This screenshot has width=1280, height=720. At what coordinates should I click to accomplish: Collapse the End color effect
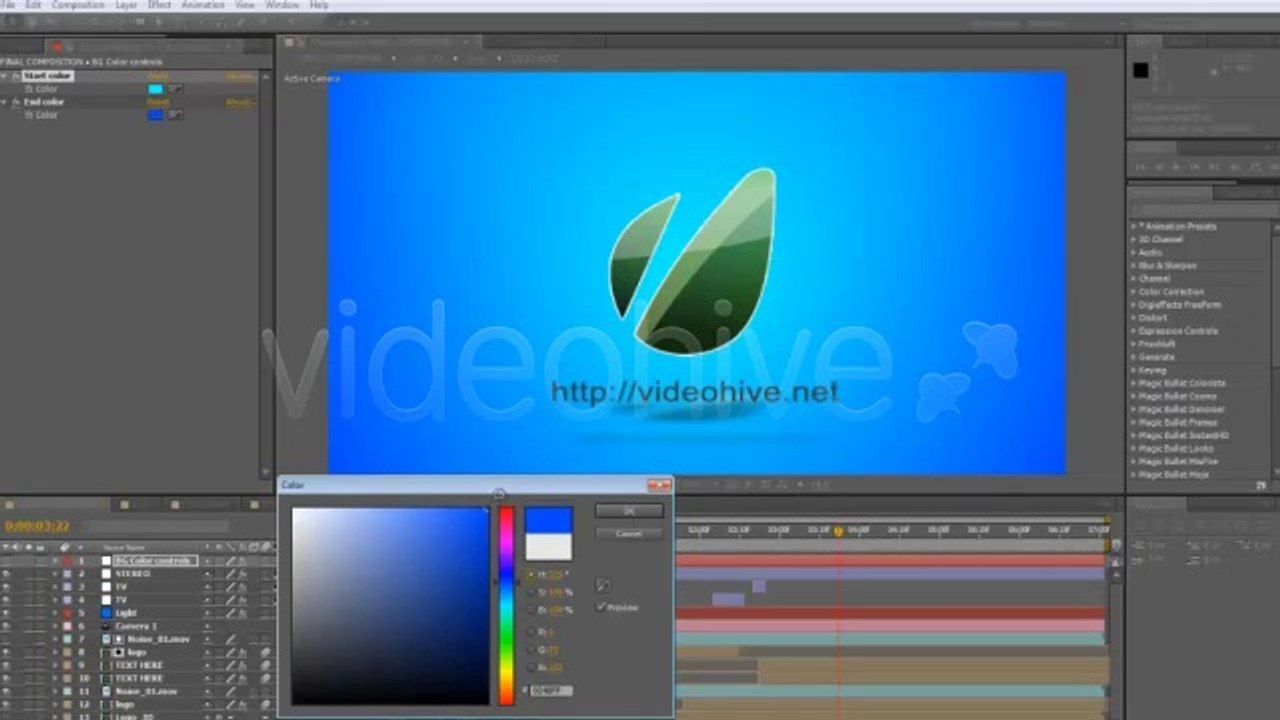[x=4, y=102]
